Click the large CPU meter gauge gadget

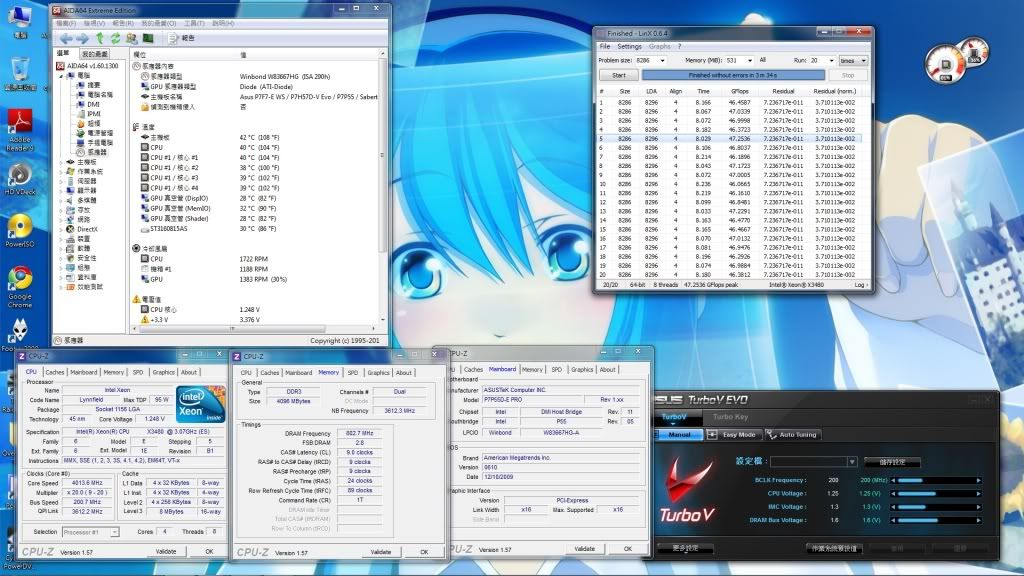(x=945, y=64)
